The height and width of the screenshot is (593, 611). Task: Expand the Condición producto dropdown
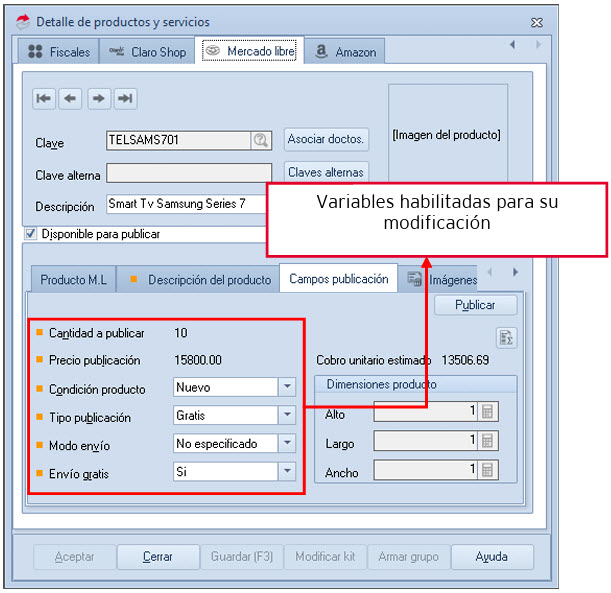pos(287,387)
